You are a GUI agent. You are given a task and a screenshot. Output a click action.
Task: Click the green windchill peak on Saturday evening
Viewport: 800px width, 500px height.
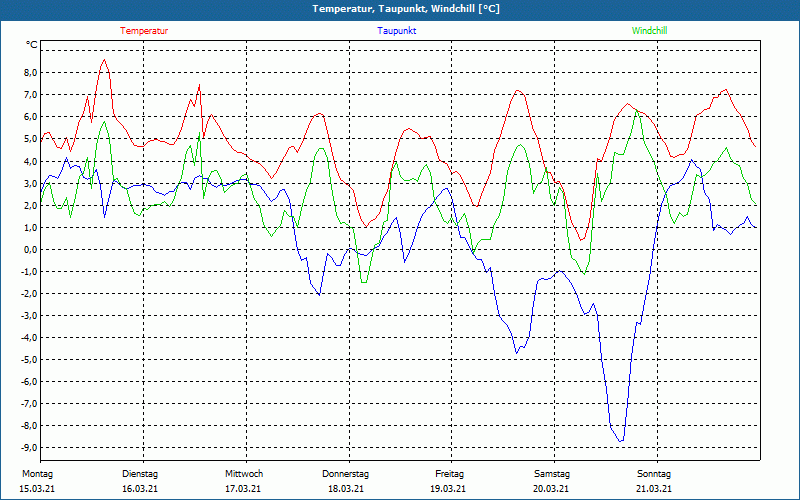coord(636,110)
